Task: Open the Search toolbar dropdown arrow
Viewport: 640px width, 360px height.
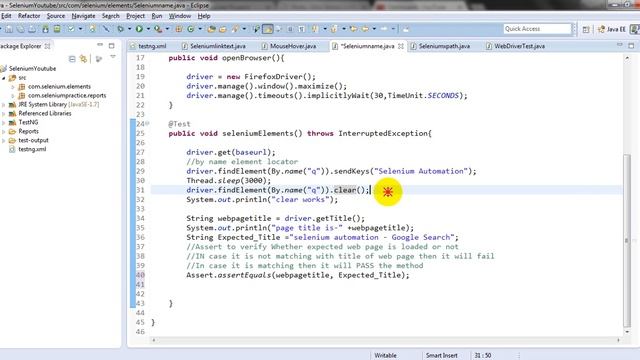Action: [244, 29]
